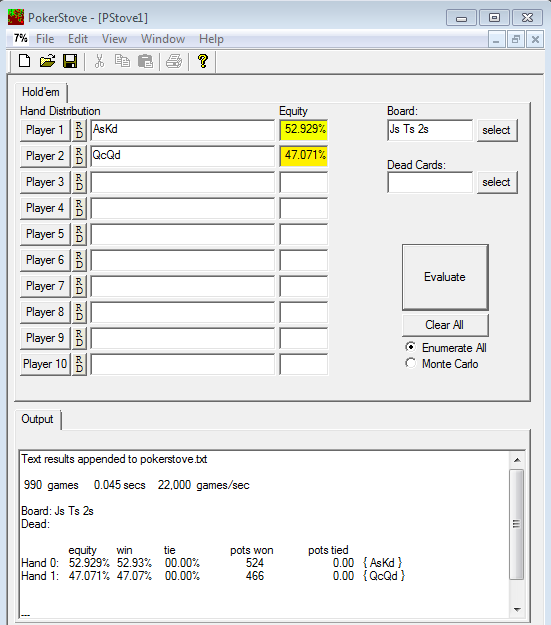Viewport: 551px width, 625px height.
Task: Open Player 9 hand selection button
Action: (x=45, y=338)
